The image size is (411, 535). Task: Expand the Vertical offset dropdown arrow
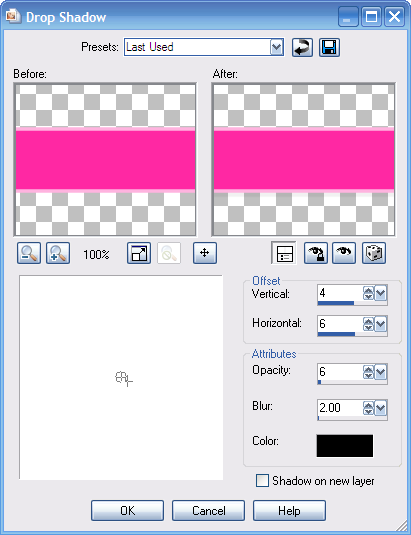[381, 293]
